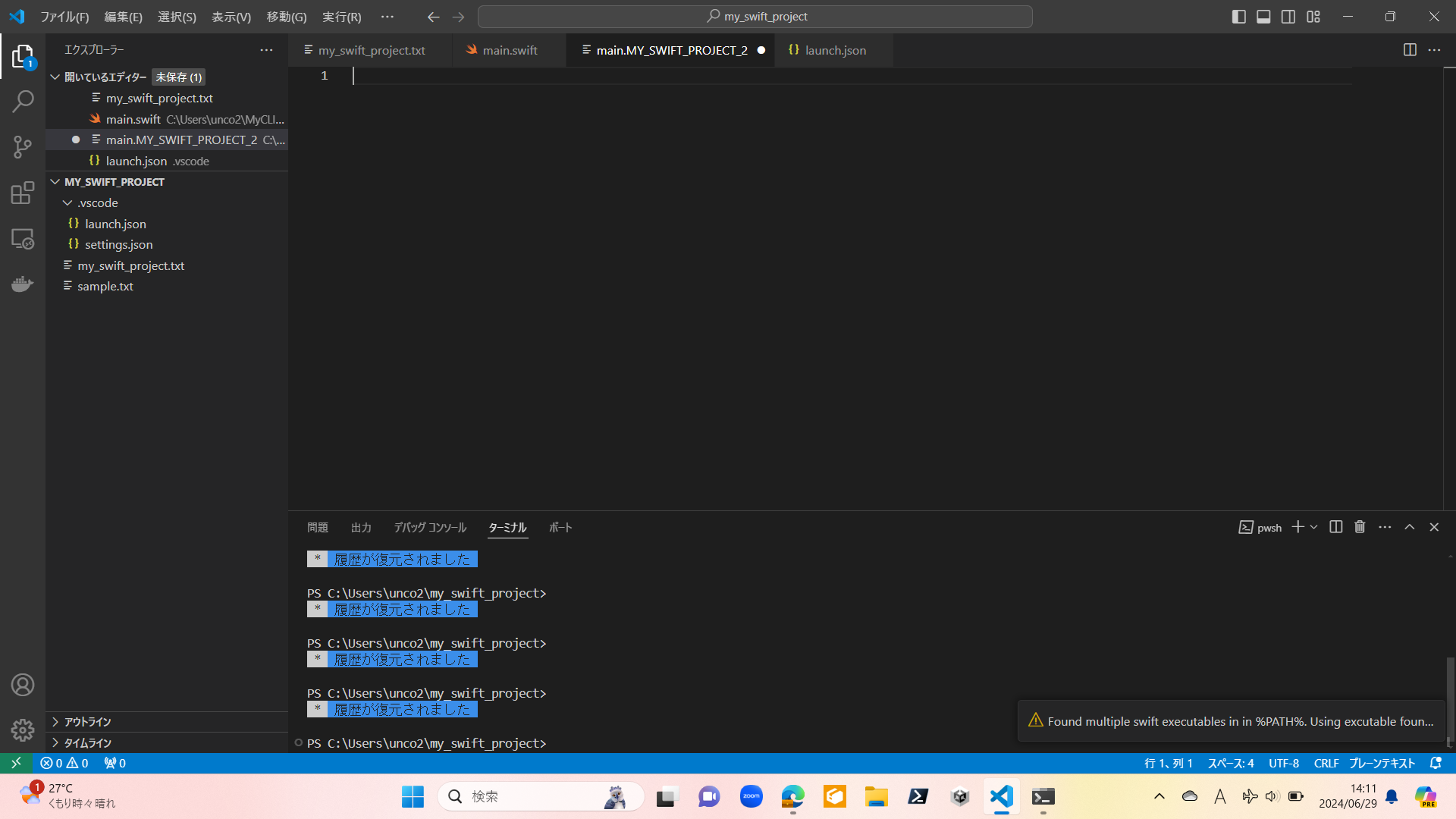The image size is (1456, 819).
Task: Switch to main.swift editor tab
Action: pos(510,50)
